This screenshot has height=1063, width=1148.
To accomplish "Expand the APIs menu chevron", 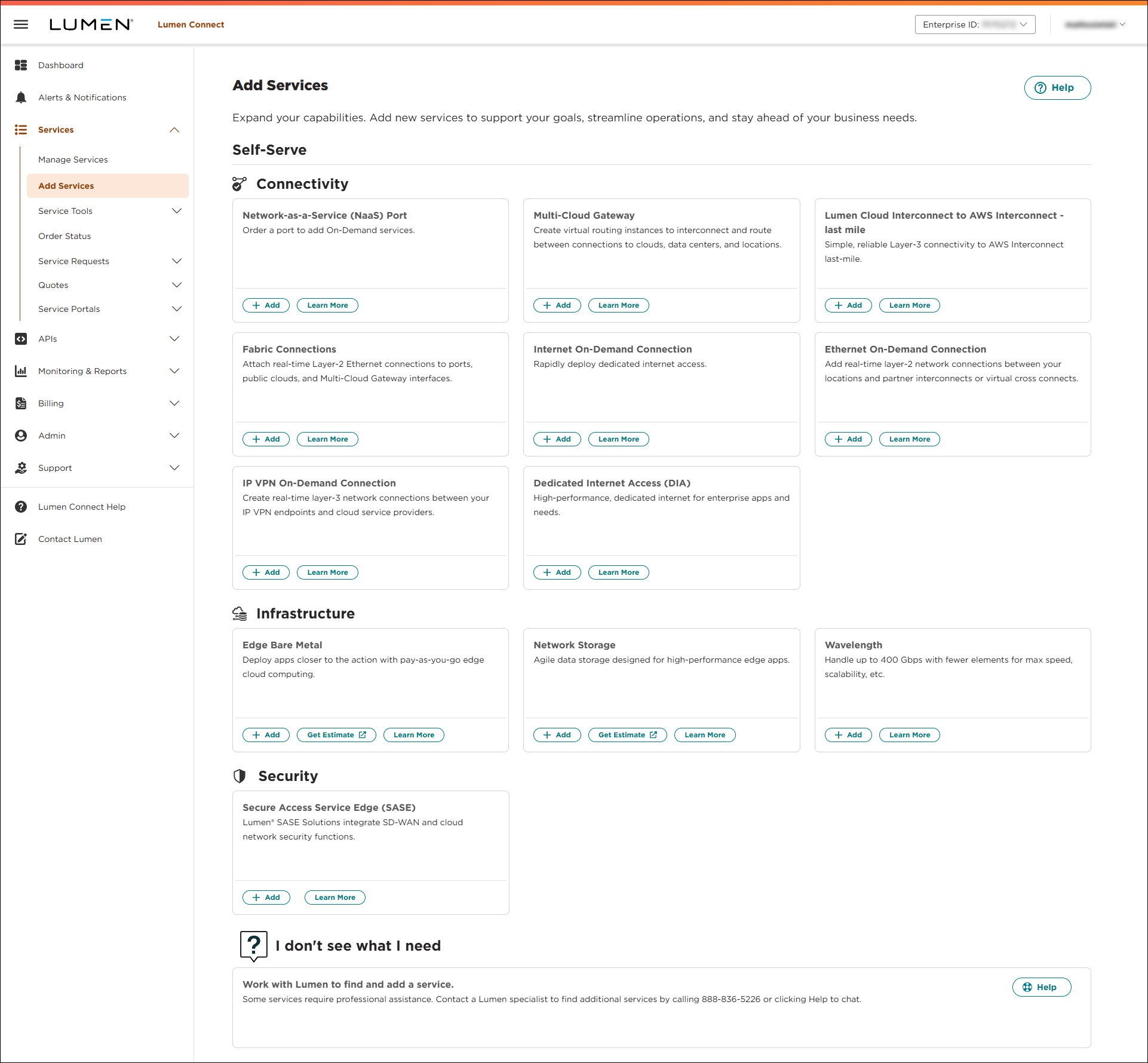I will 174,339.
